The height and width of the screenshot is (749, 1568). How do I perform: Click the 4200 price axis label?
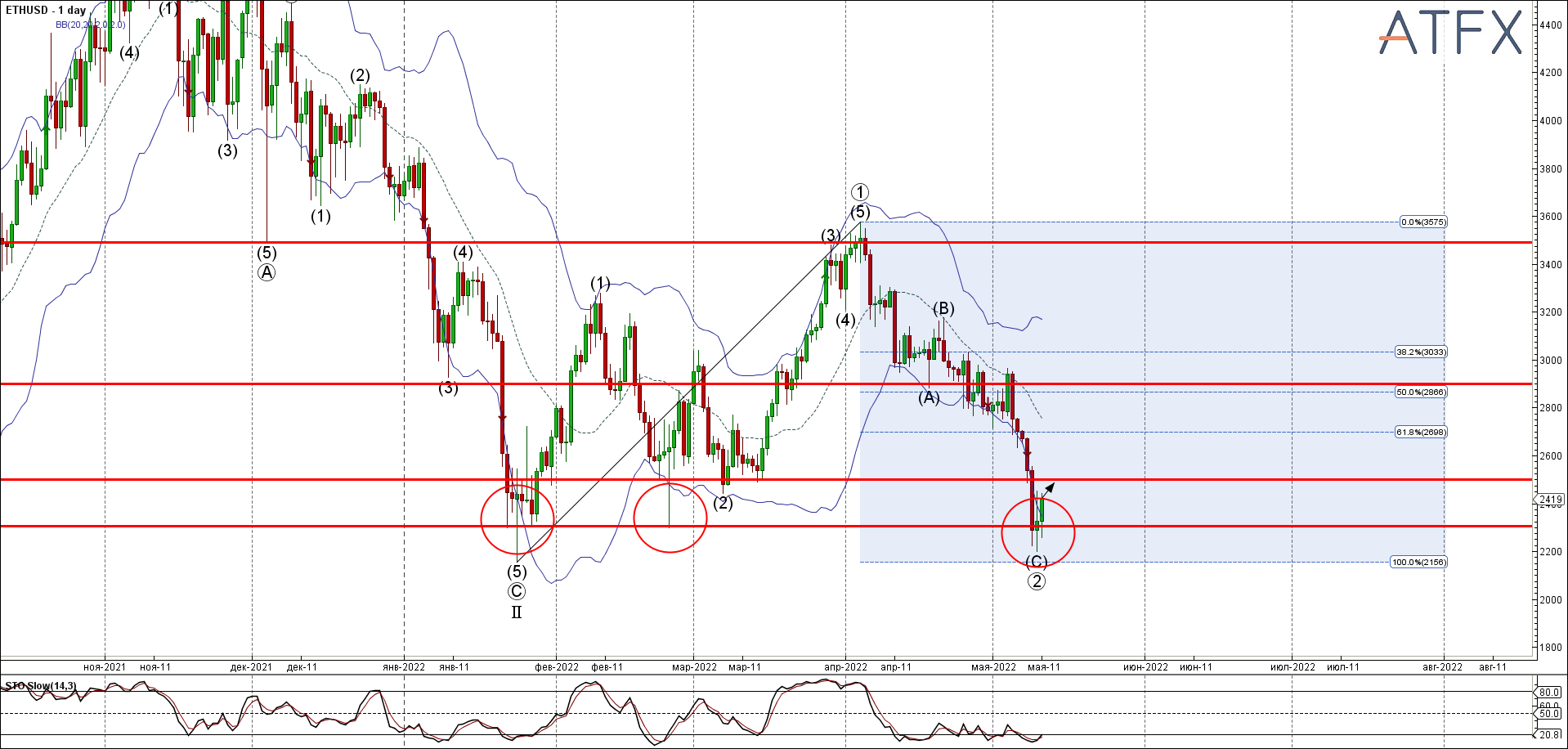[x=1550, y=72]
